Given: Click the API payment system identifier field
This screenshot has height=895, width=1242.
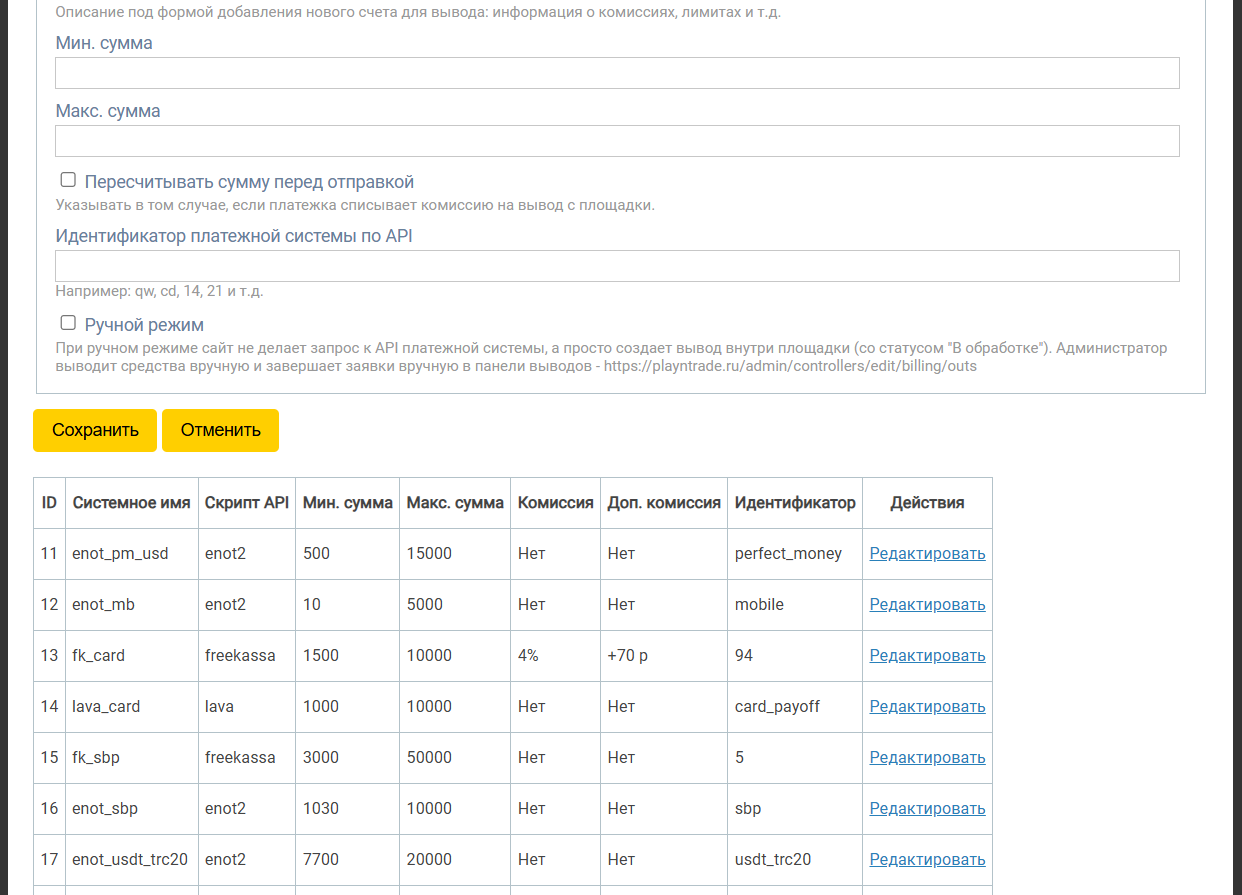Looking at the screenshot, I should (617, 266).
